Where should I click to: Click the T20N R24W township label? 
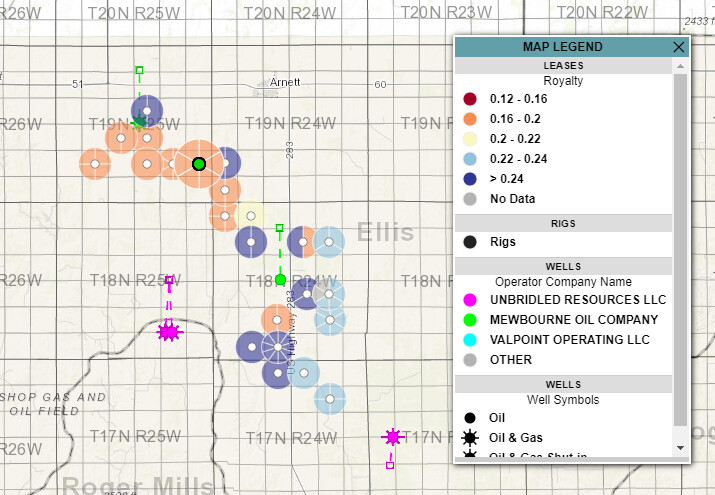pyautogui.click(x=290, y=13)
